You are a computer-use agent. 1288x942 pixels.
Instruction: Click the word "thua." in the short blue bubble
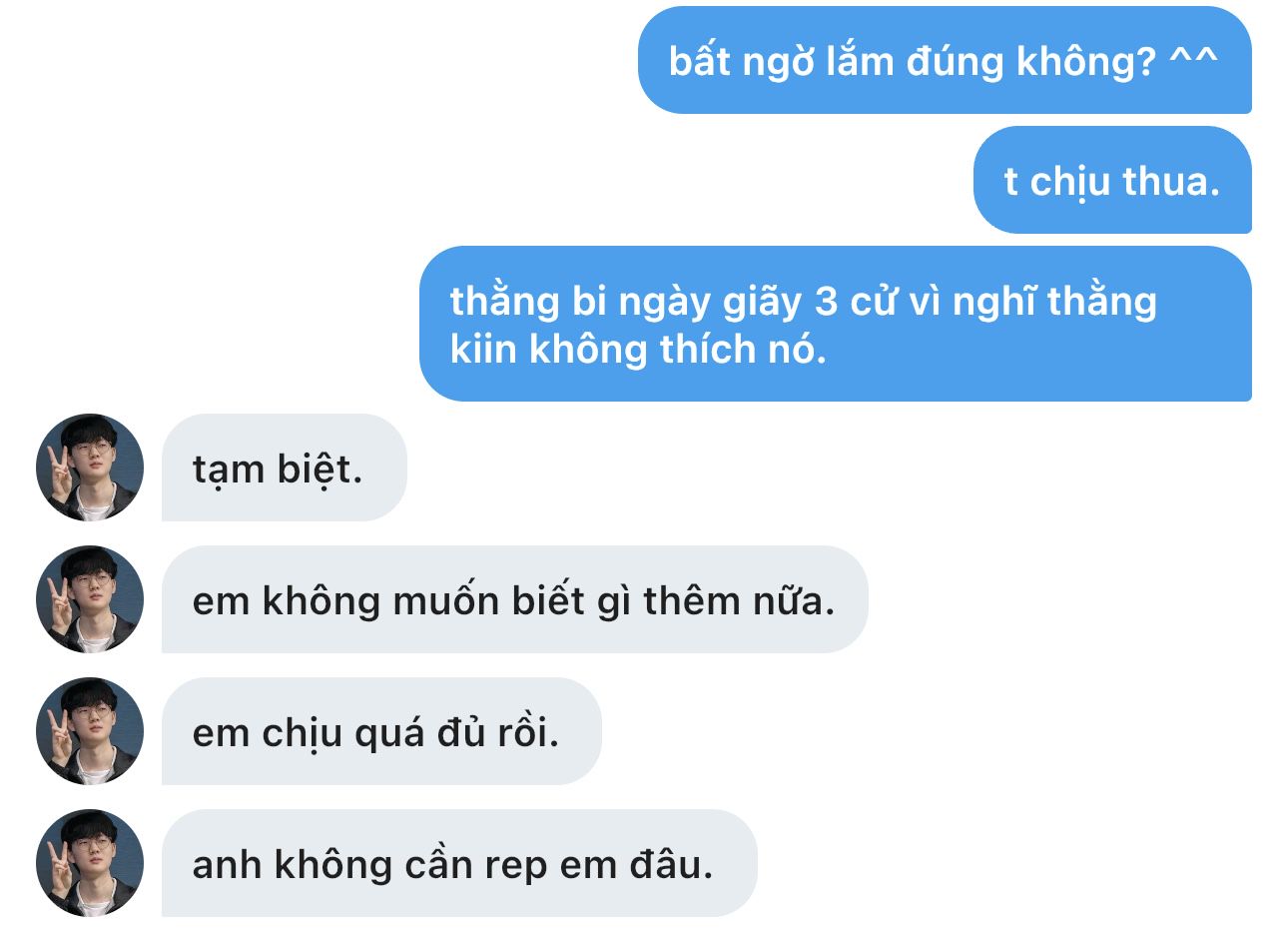pyautogui.click(x=1171, y=182)
